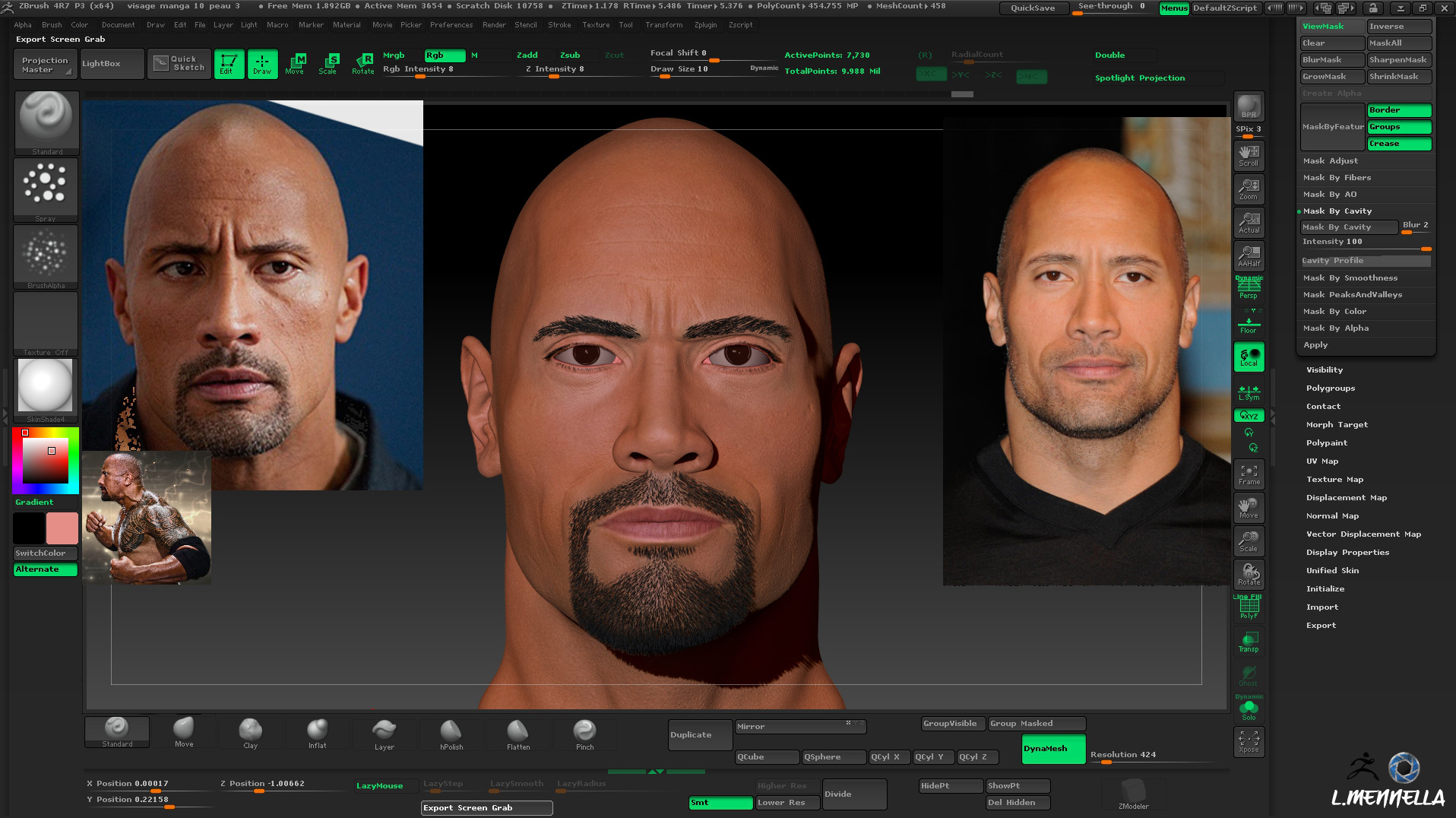Select the Pinch brush at bottom
The height and width of the screenshot is (818, 1456).
coord(585,734)
